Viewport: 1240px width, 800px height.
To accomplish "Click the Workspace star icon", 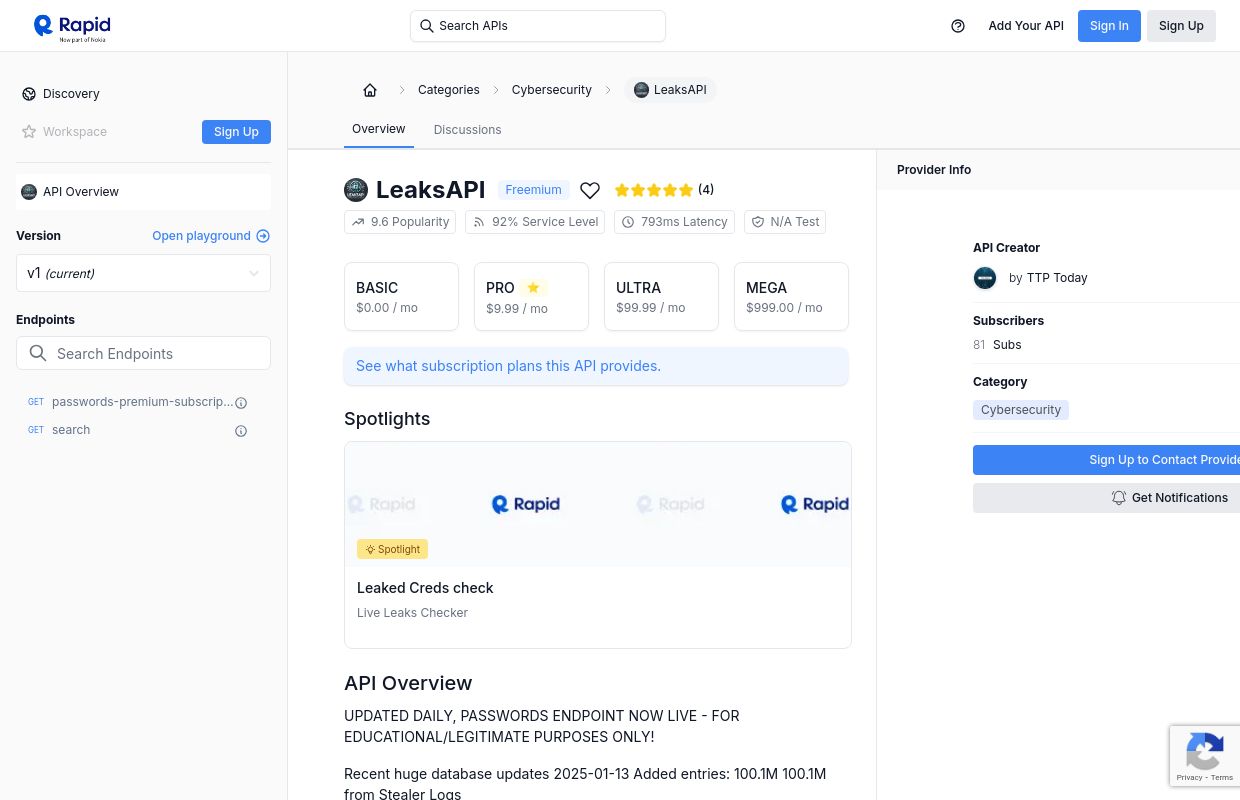I will pos(29,132).
